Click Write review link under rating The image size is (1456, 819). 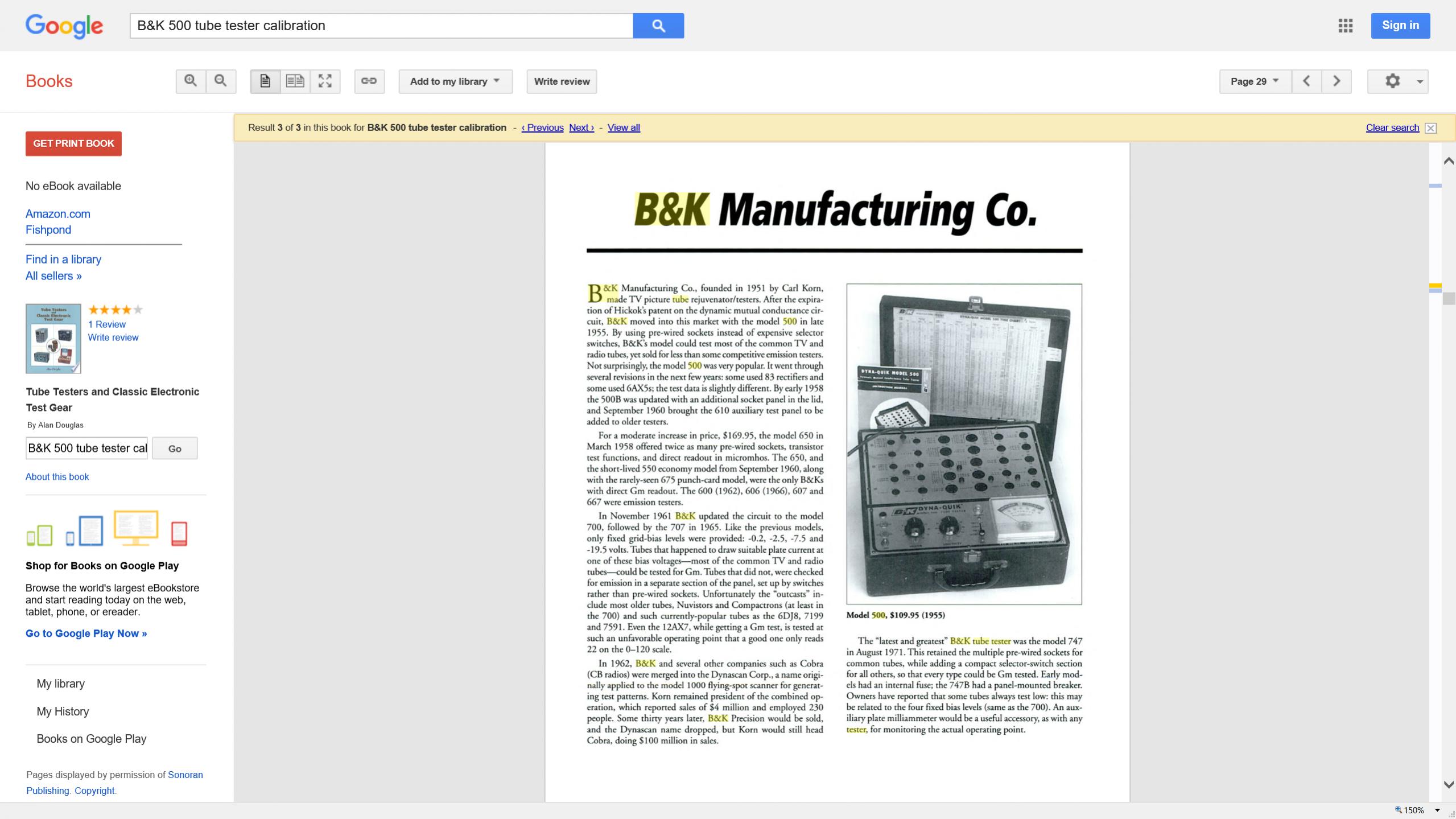113,338
